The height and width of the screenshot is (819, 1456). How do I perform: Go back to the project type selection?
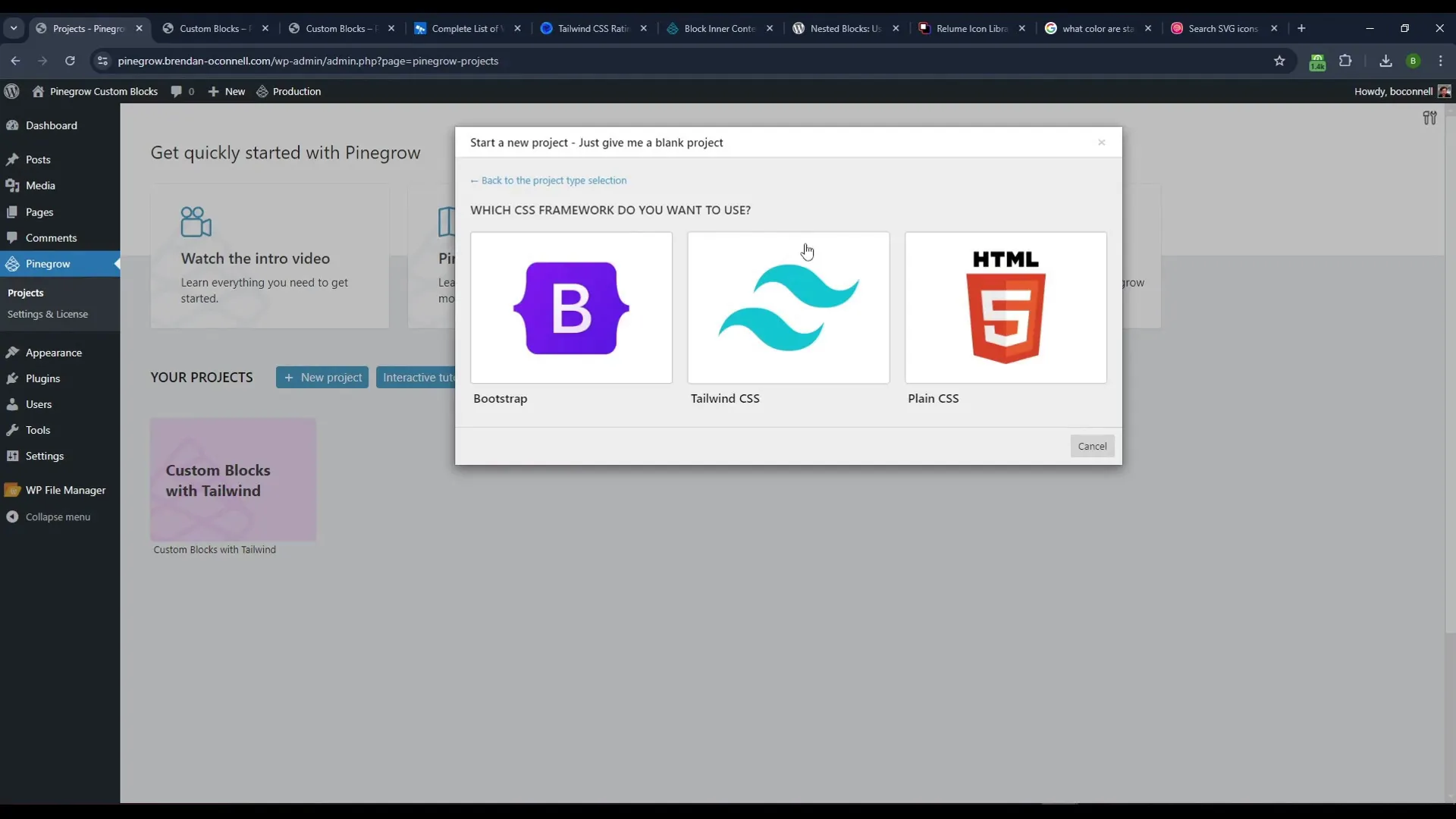click(548, 180)
